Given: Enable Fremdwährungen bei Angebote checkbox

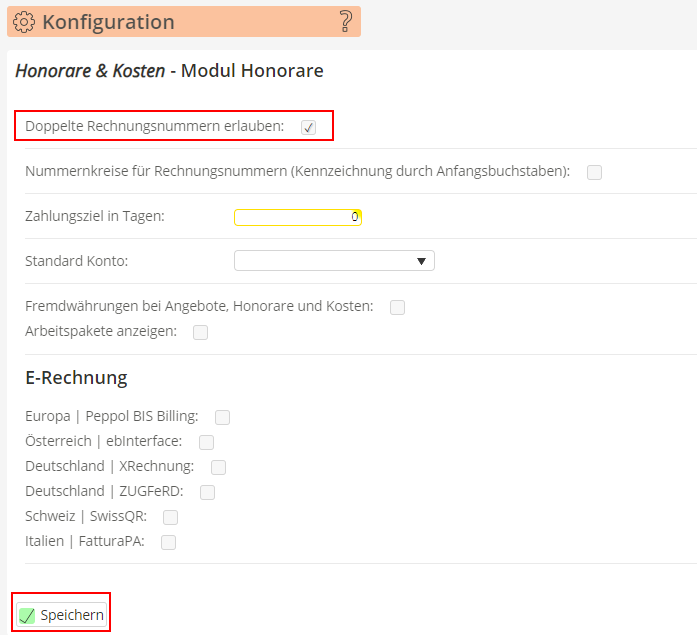Looking at the screenshot, I should [x=397, y=307].
